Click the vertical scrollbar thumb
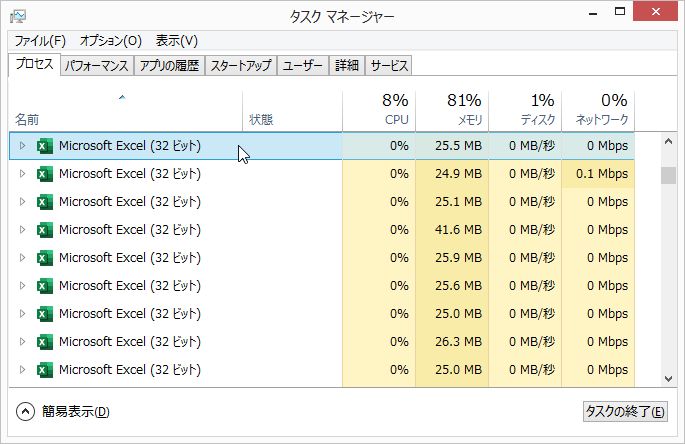This screenshot has width=685, height=444. click(668, 175)
